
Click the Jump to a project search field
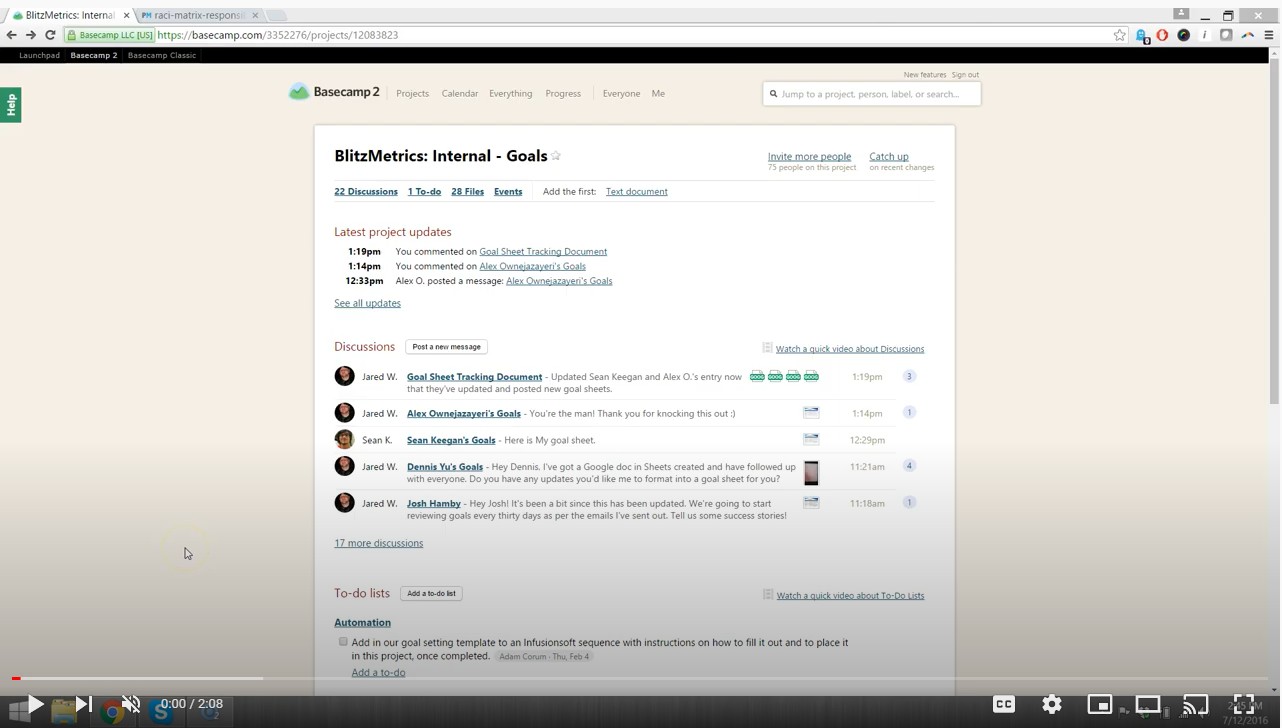pyautogui.click(x=871, y=94)
